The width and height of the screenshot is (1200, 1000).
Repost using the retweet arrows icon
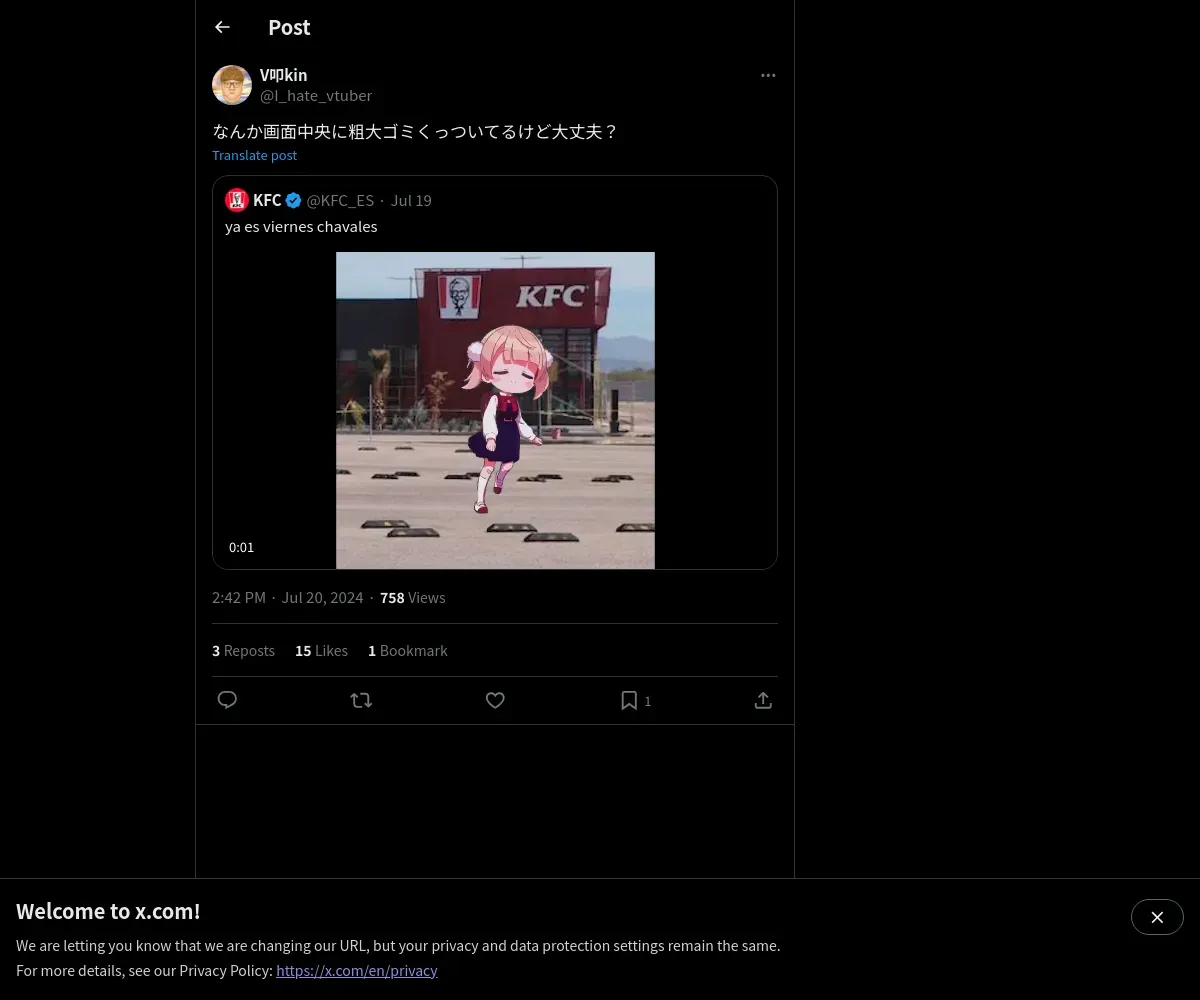tap(361, 700)
